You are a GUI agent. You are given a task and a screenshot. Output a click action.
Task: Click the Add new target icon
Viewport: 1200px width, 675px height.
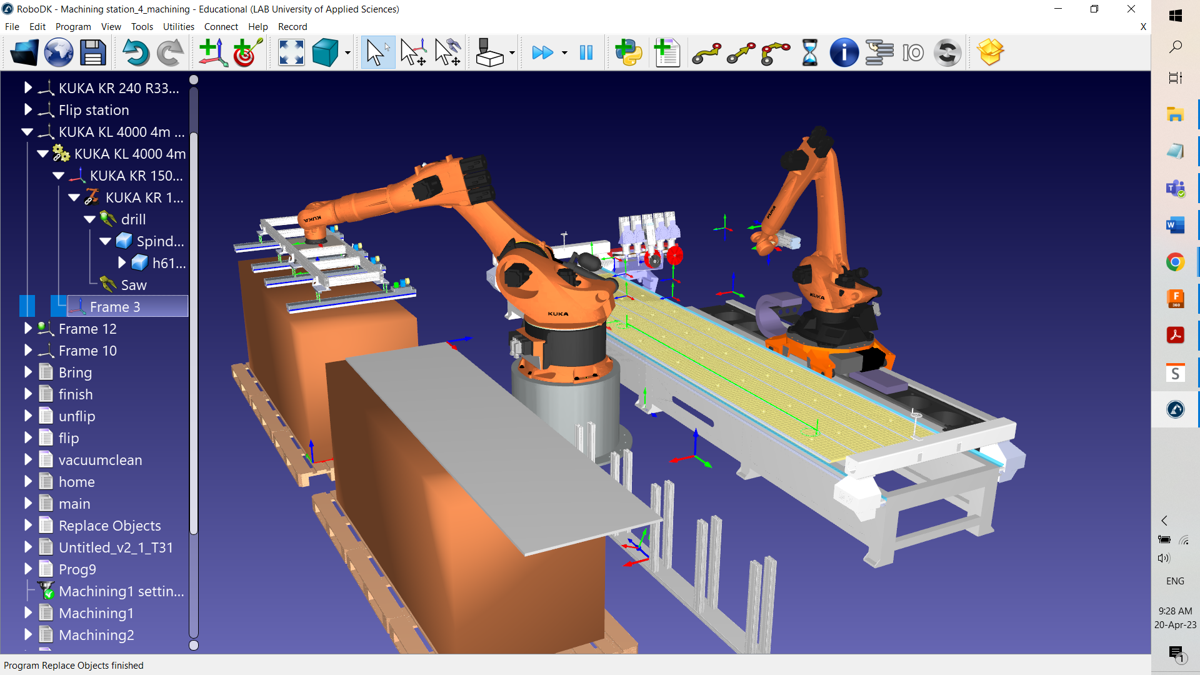[x=247, y=53]
